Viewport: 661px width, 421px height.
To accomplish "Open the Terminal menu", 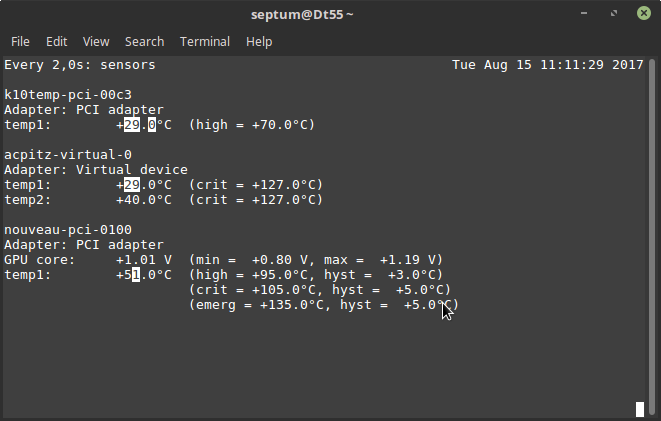I will pos(205,42).
